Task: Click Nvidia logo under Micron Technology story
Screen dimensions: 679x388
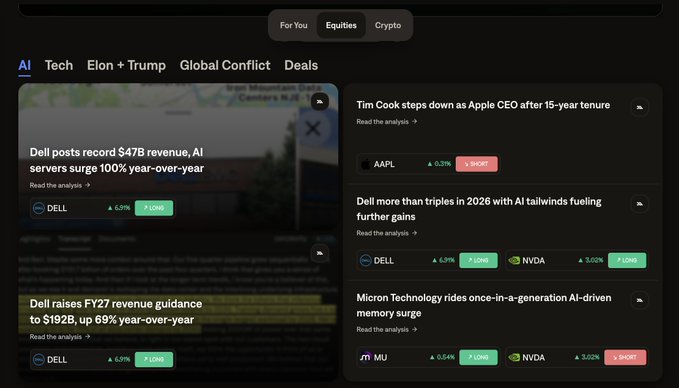Action: coord(514,357)
